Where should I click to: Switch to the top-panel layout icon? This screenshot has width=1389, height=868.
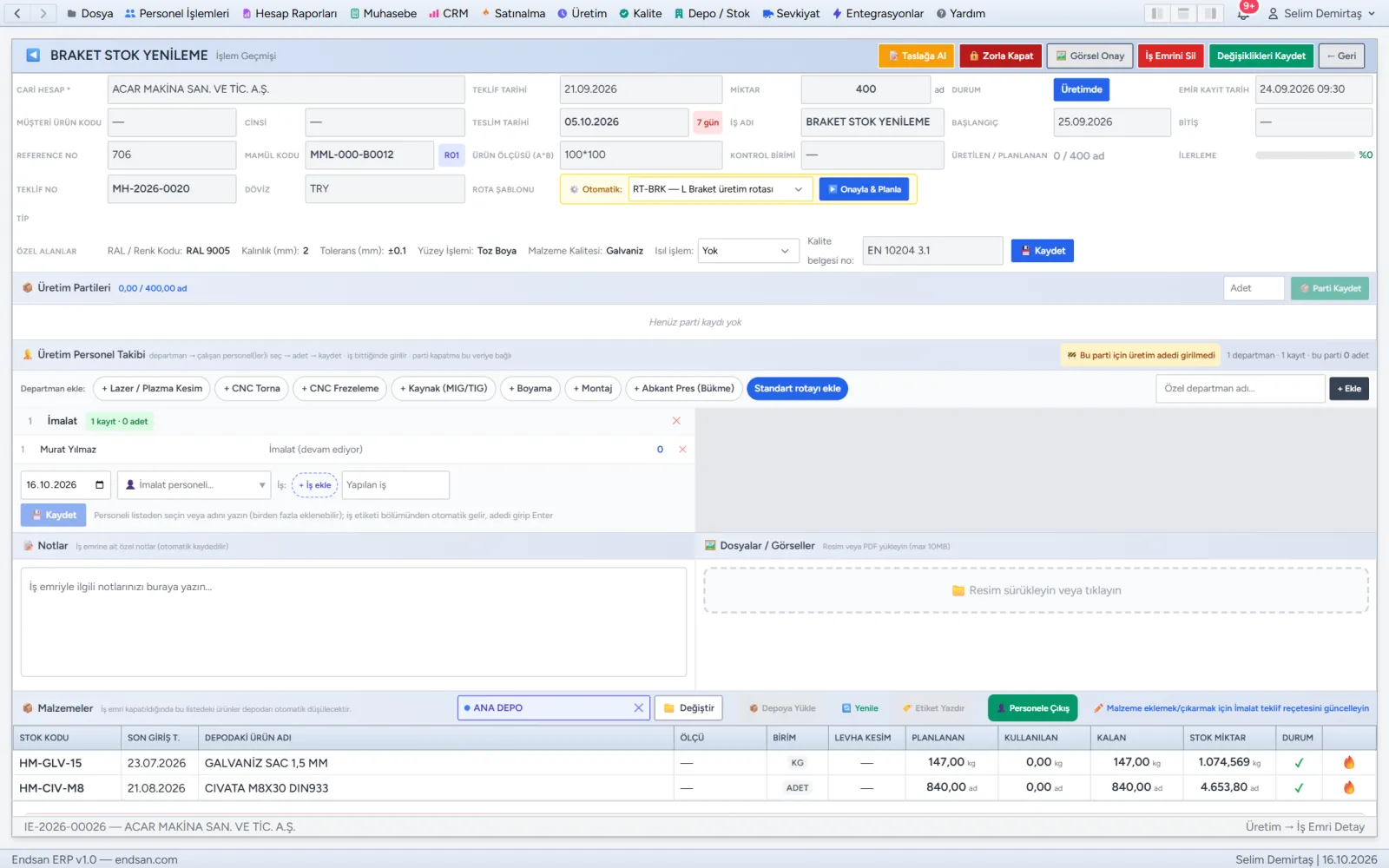[x=1183, y=14]
